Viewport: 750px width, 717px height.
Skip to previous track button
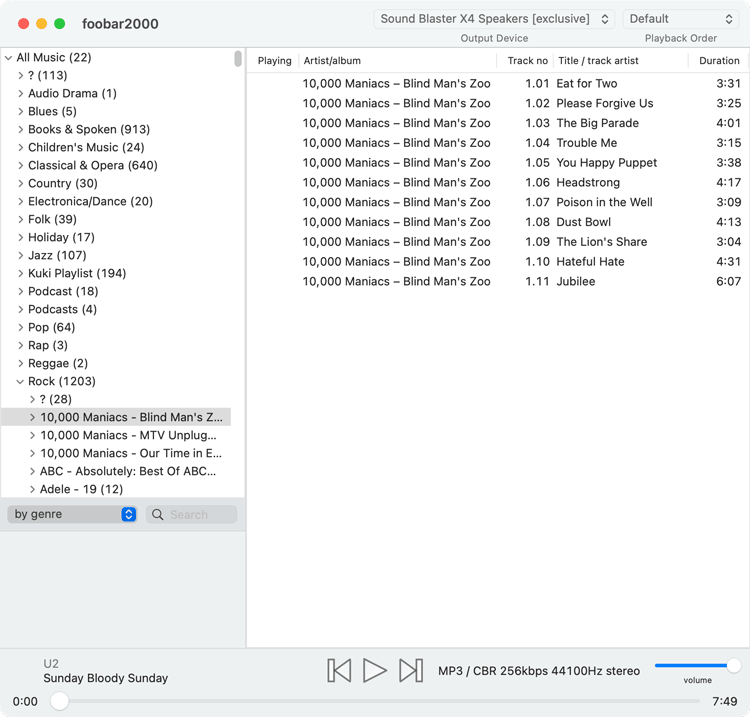coord(339,670)
